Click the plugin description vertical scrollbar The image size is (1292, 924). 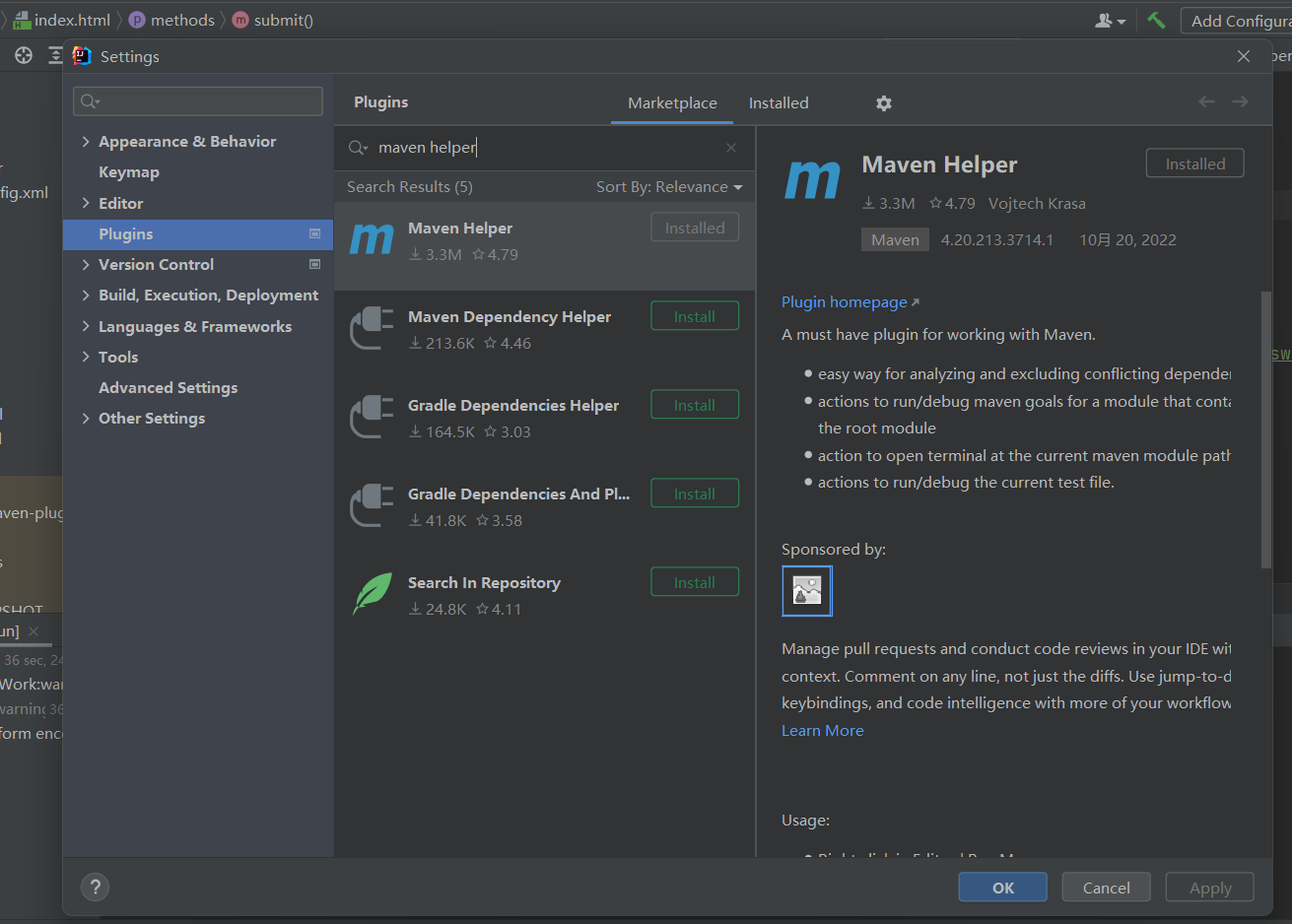(1265, 429)
